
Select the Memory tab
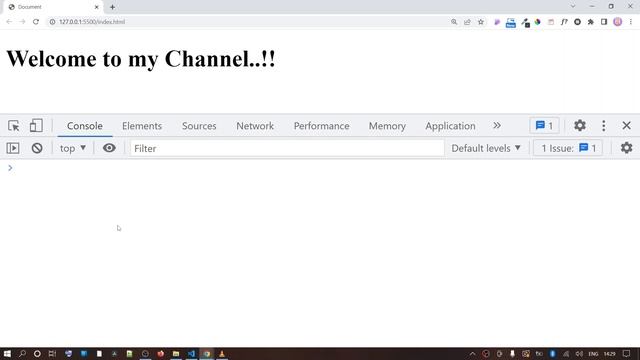pos(387,126)
